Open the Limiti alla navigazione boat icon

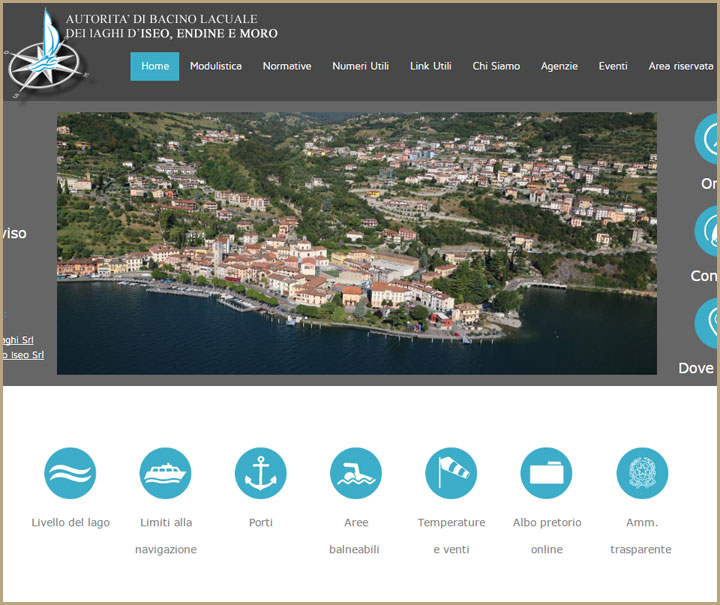click(166, 473)
